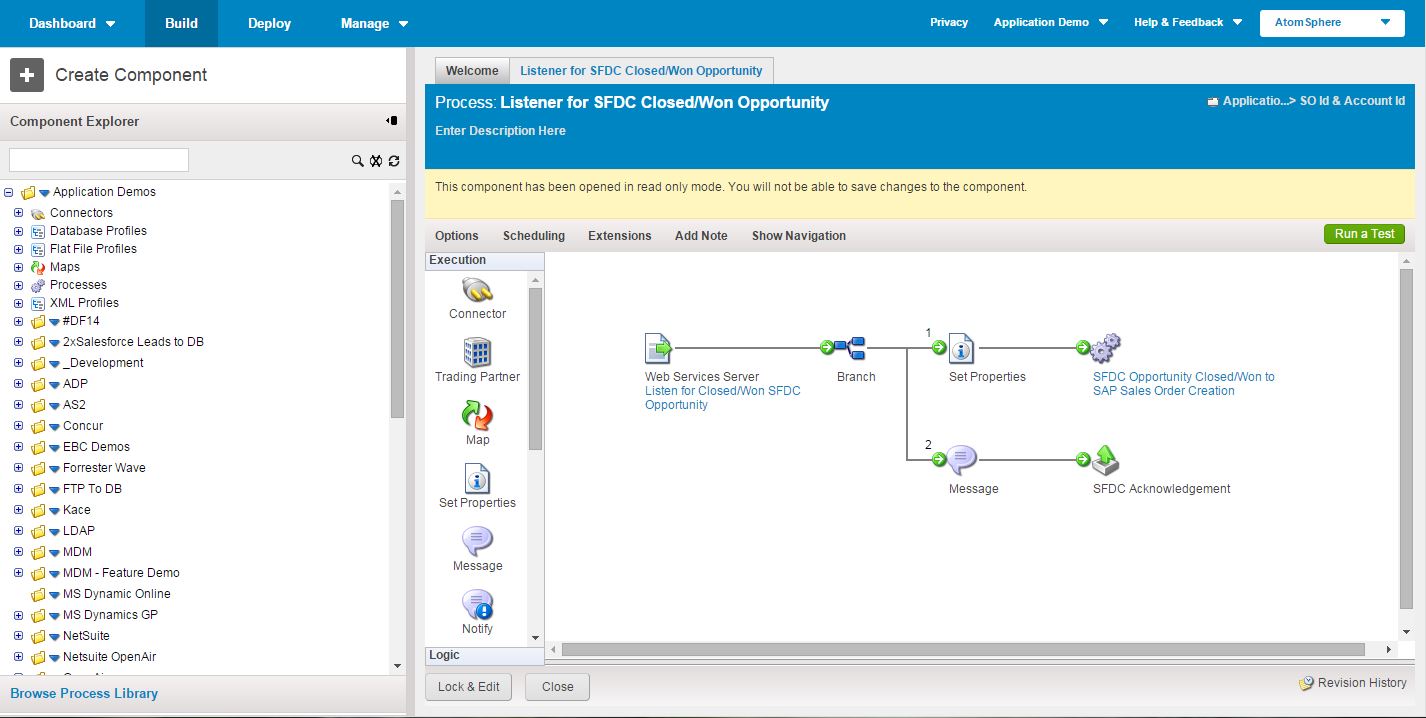This screenshot has height=718, width=1426.
Task: Click the refresh icon in Component Explorer
Action: point(394,161)
